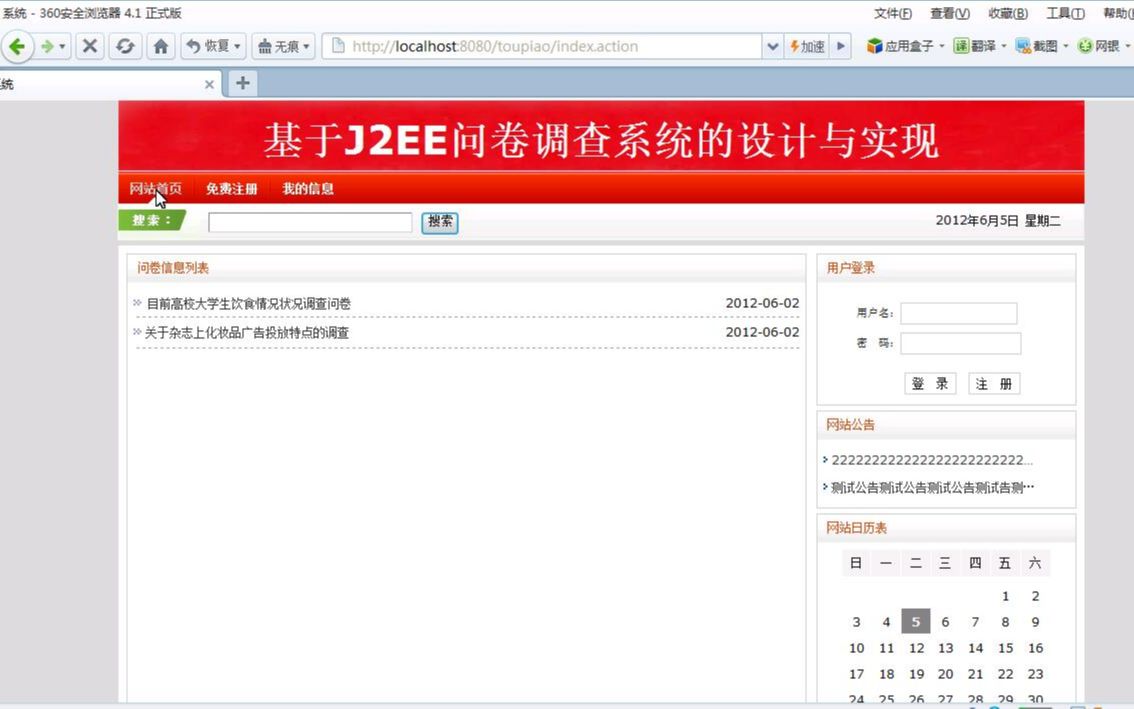Click the back navigation arrow
1134x709 pixels.
(17, 46)
